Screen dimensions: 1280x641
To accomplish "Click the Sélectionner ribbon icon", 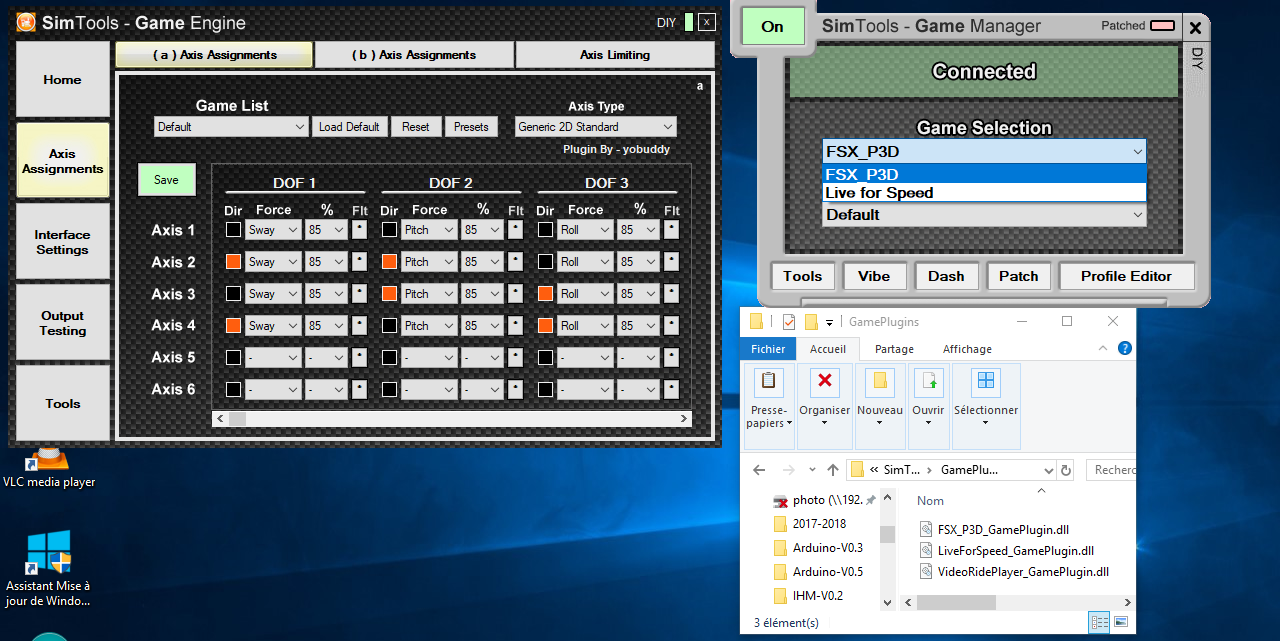I will (x=986, y=382).
